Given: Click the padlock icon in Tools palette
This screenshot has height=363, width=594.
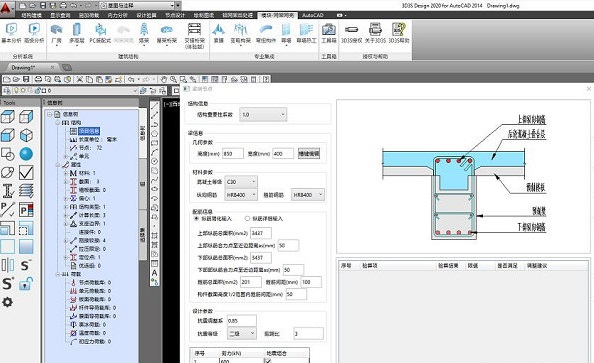Looking at the screenshot, I should click(x=26, y=283).
